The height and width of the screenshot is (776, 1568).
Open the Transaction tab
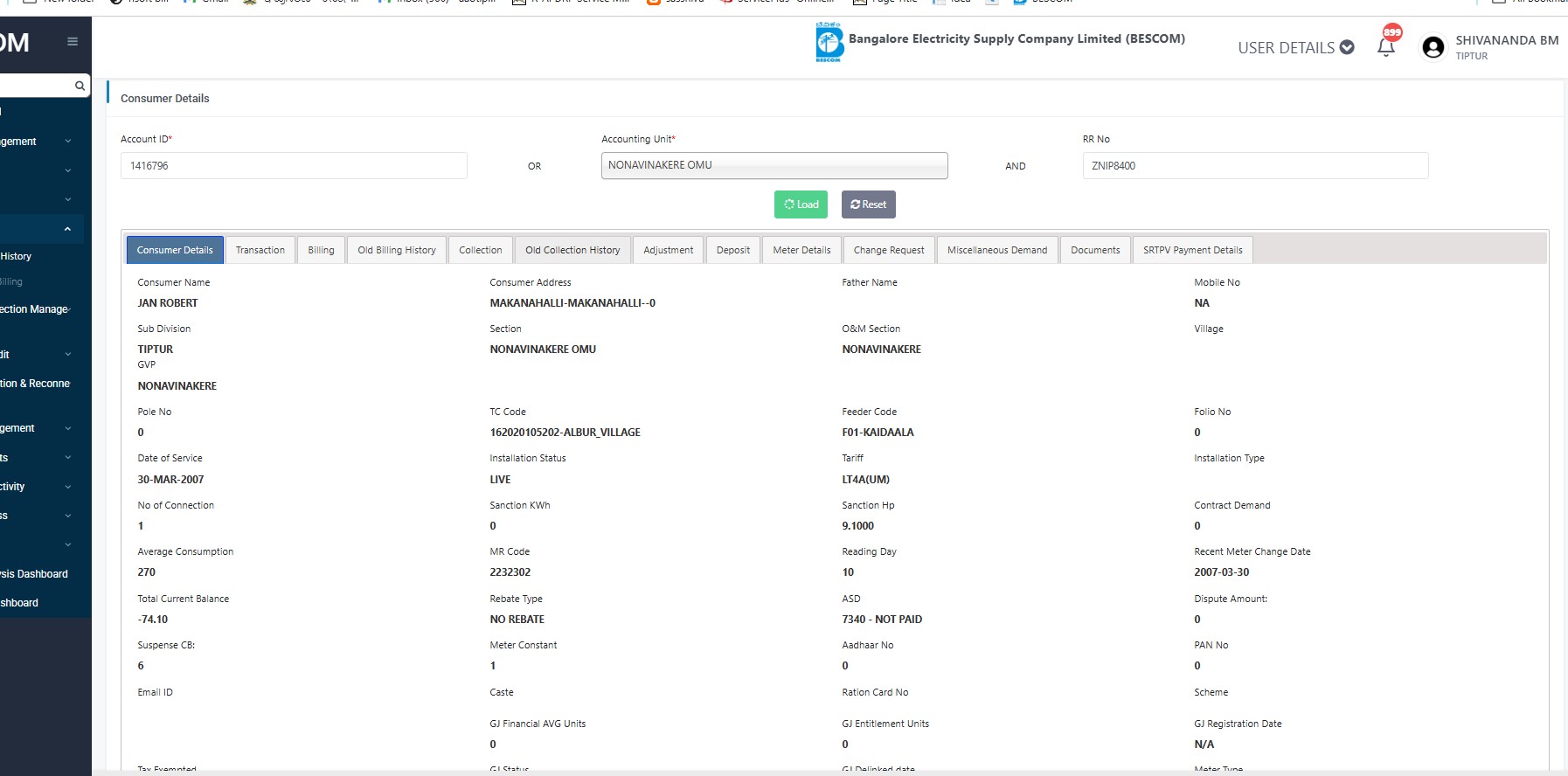pyautogui.click(x=260, y=250)
